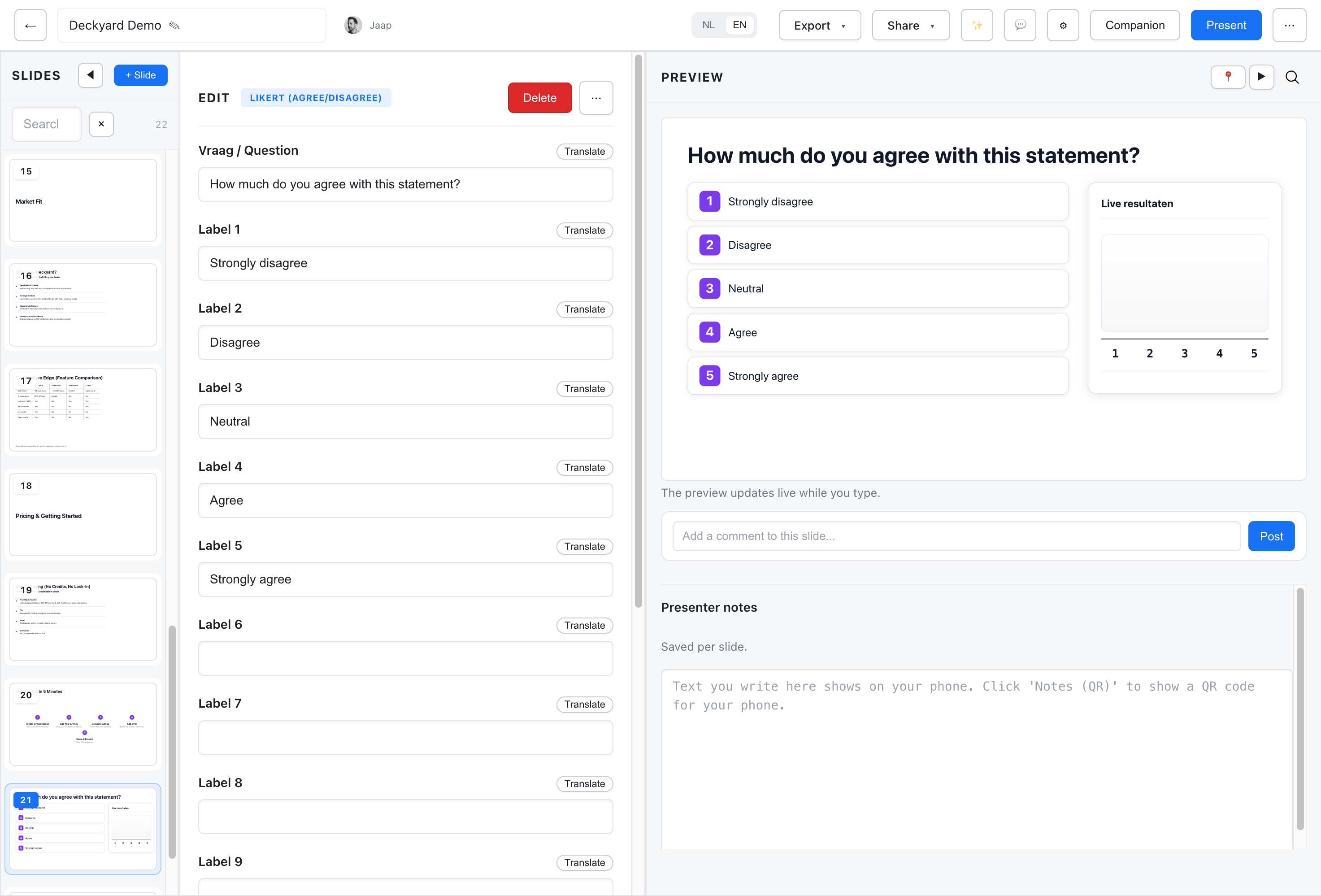Open Companion mode
Image resolution: width=1321 pixels, height=896 pixels.
[1134, 25]
